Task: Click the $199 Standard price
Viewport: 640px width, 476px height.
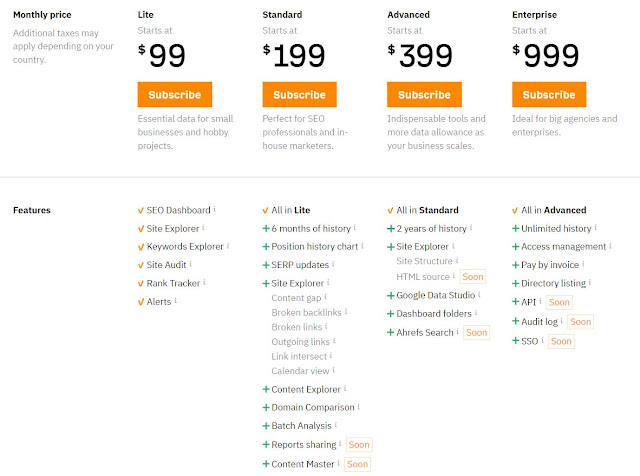Action: point(294,56)
